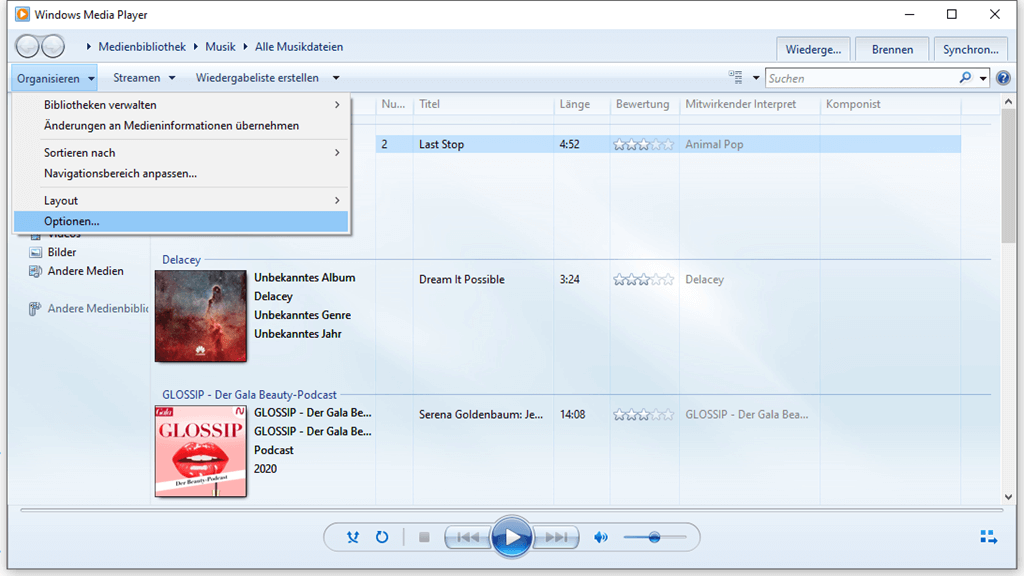The width and height of the screenshot is (1024, 576).
Task: Select the Dream It Possible track
Action: [x=462, y=280]
